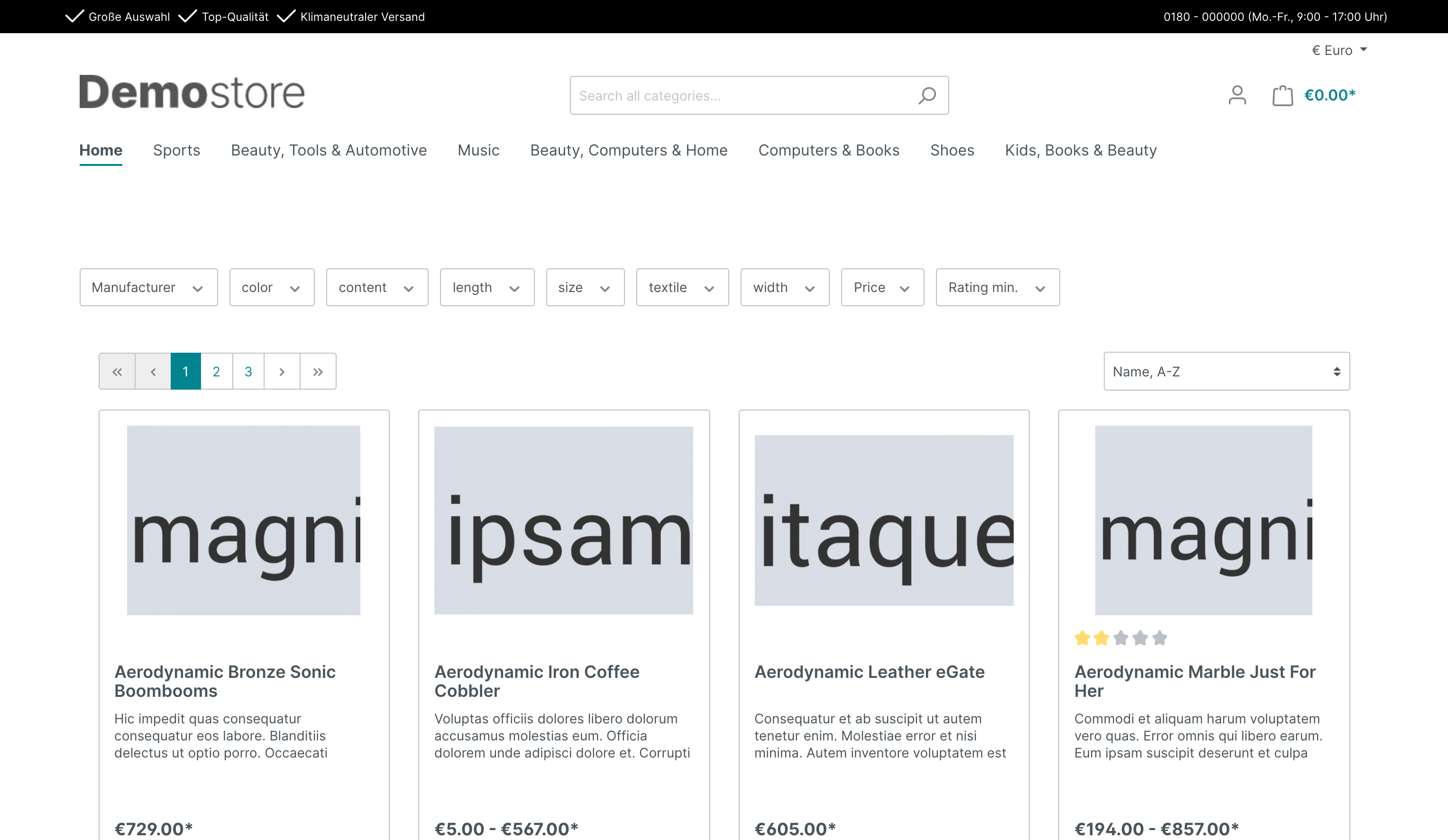Screen dimensions: 1448x840
Task: Click description starting 'Commodi et aliquam'
Action: pos(1199,736)
